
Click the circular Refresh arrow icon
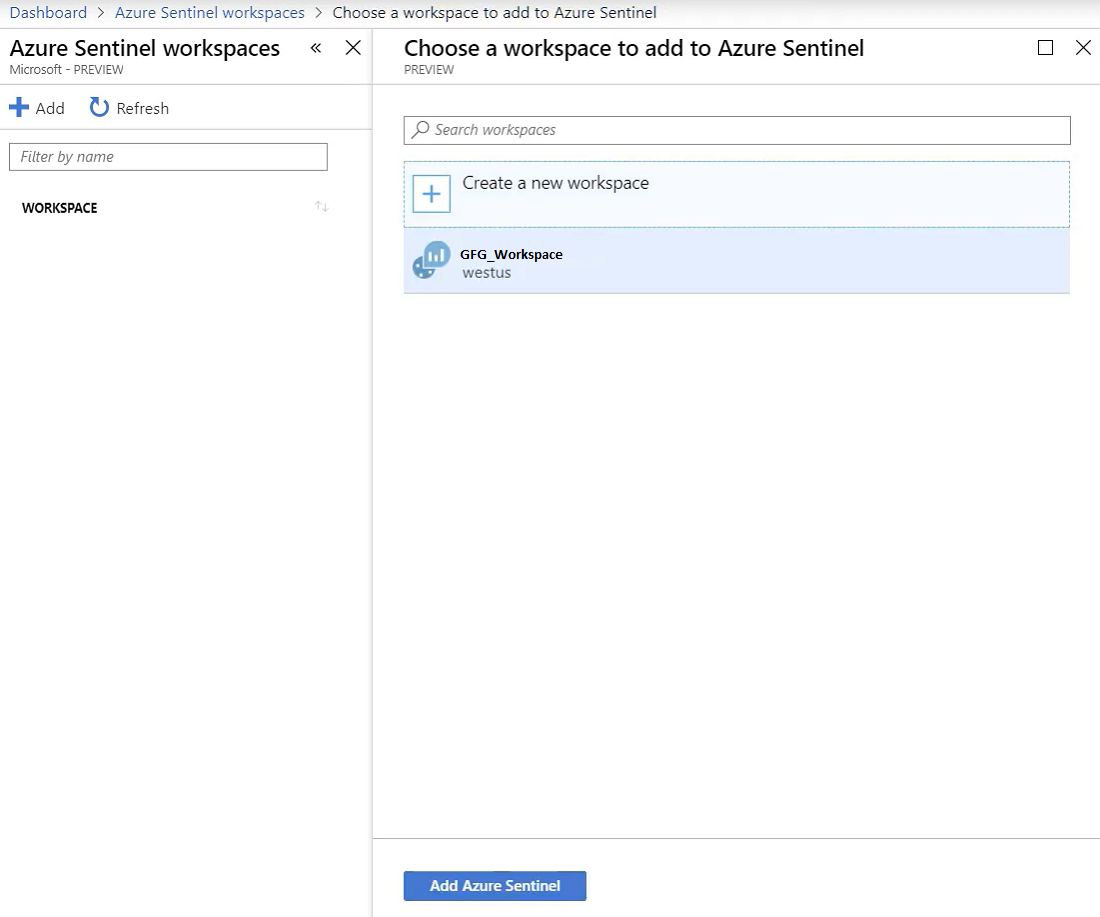point(99,108)
